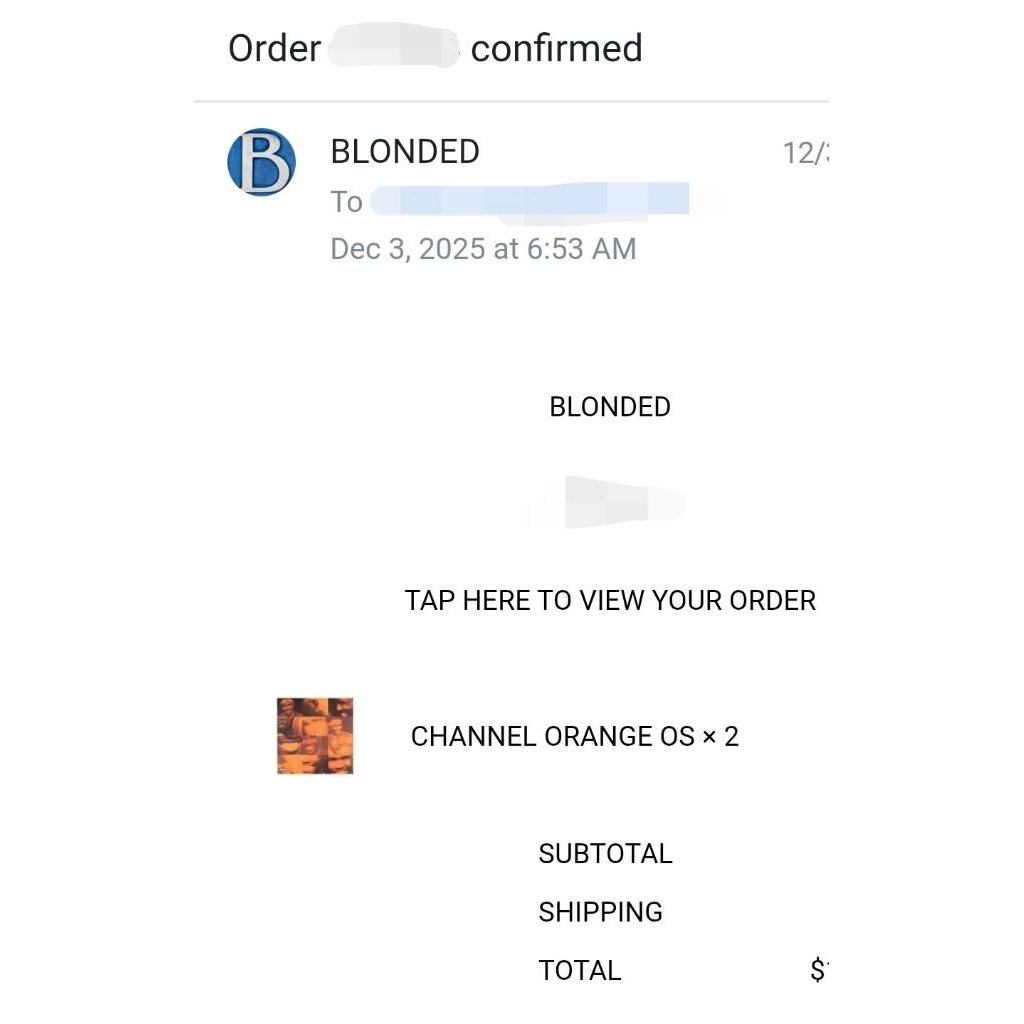Click the divider line under the subject
The height and width of the screenshot is (1024, 1024).
pos(511,101)
